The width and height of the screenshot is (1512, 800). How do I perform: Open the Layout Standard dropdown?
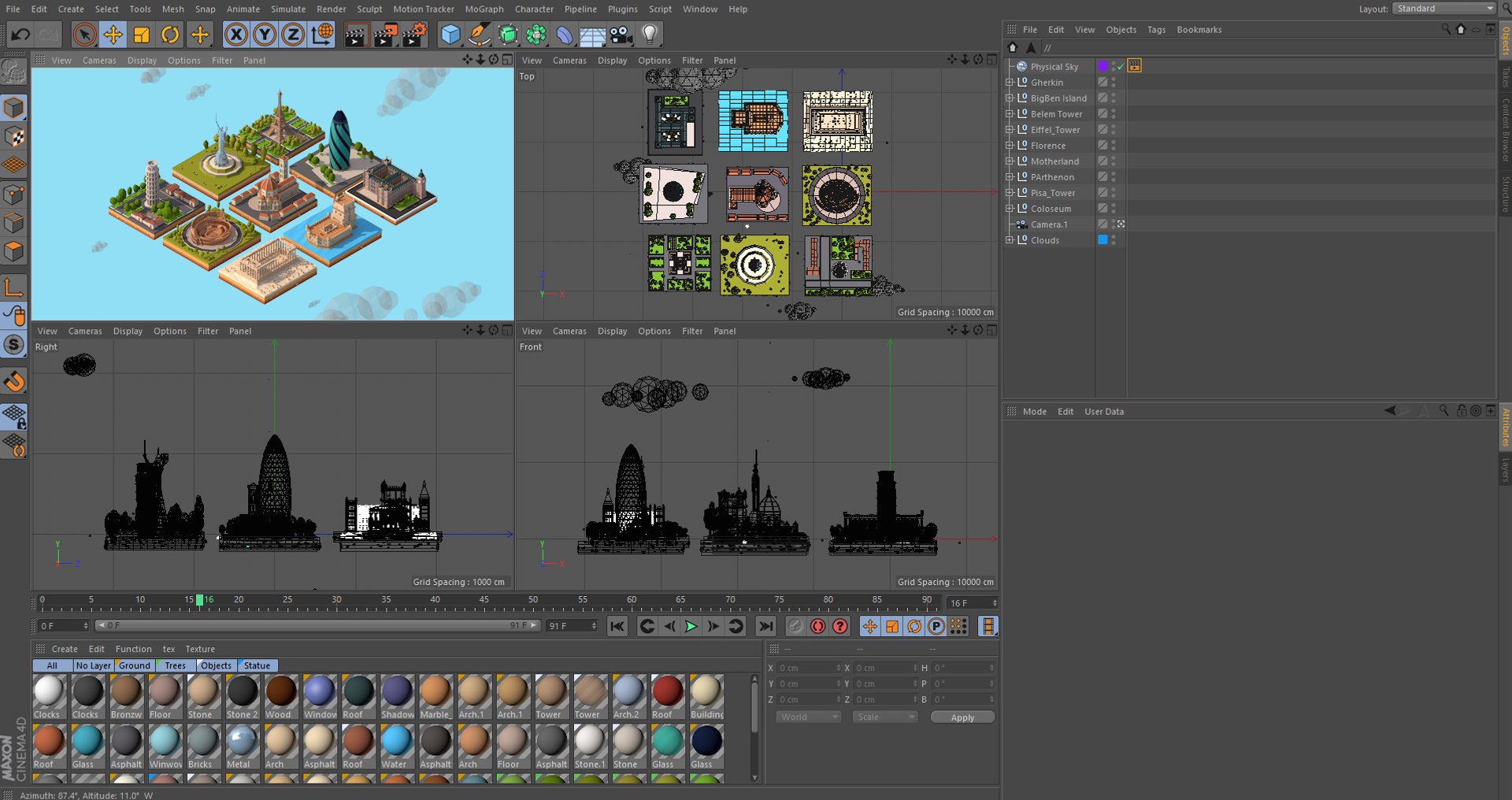click(1444, 9)
